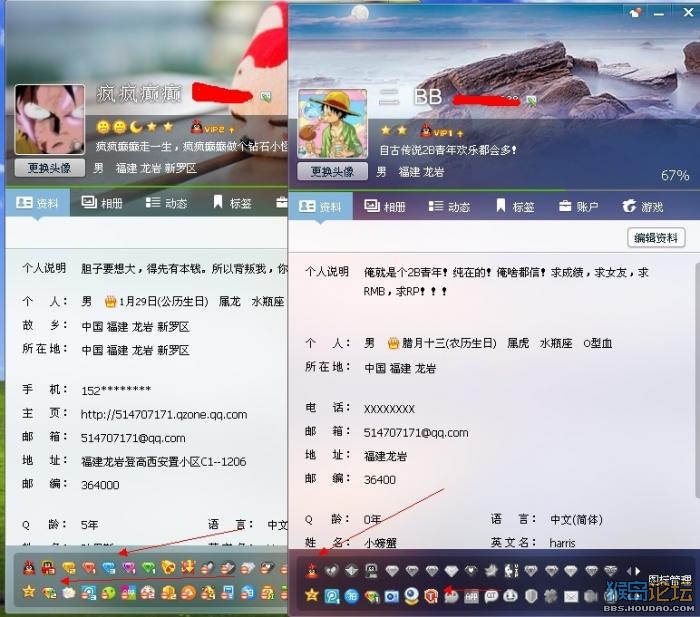Viewport: 700px width, 617px height.
Task: Click the gray four-leaf clover icon
Action: [x=551, y=596]
